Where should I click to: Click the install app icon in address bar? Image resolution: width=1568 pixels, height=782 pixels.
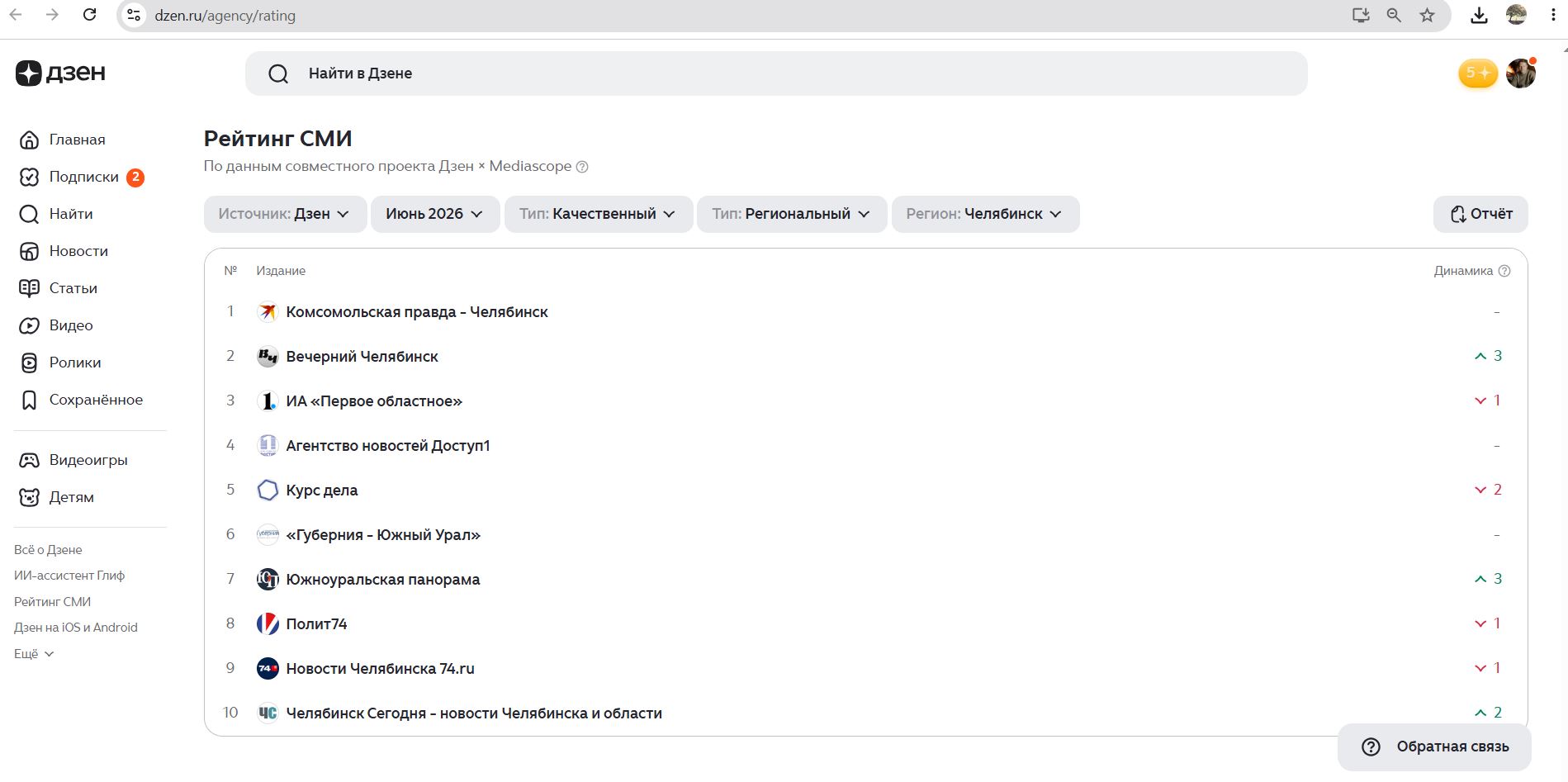tap(1361, 15)
